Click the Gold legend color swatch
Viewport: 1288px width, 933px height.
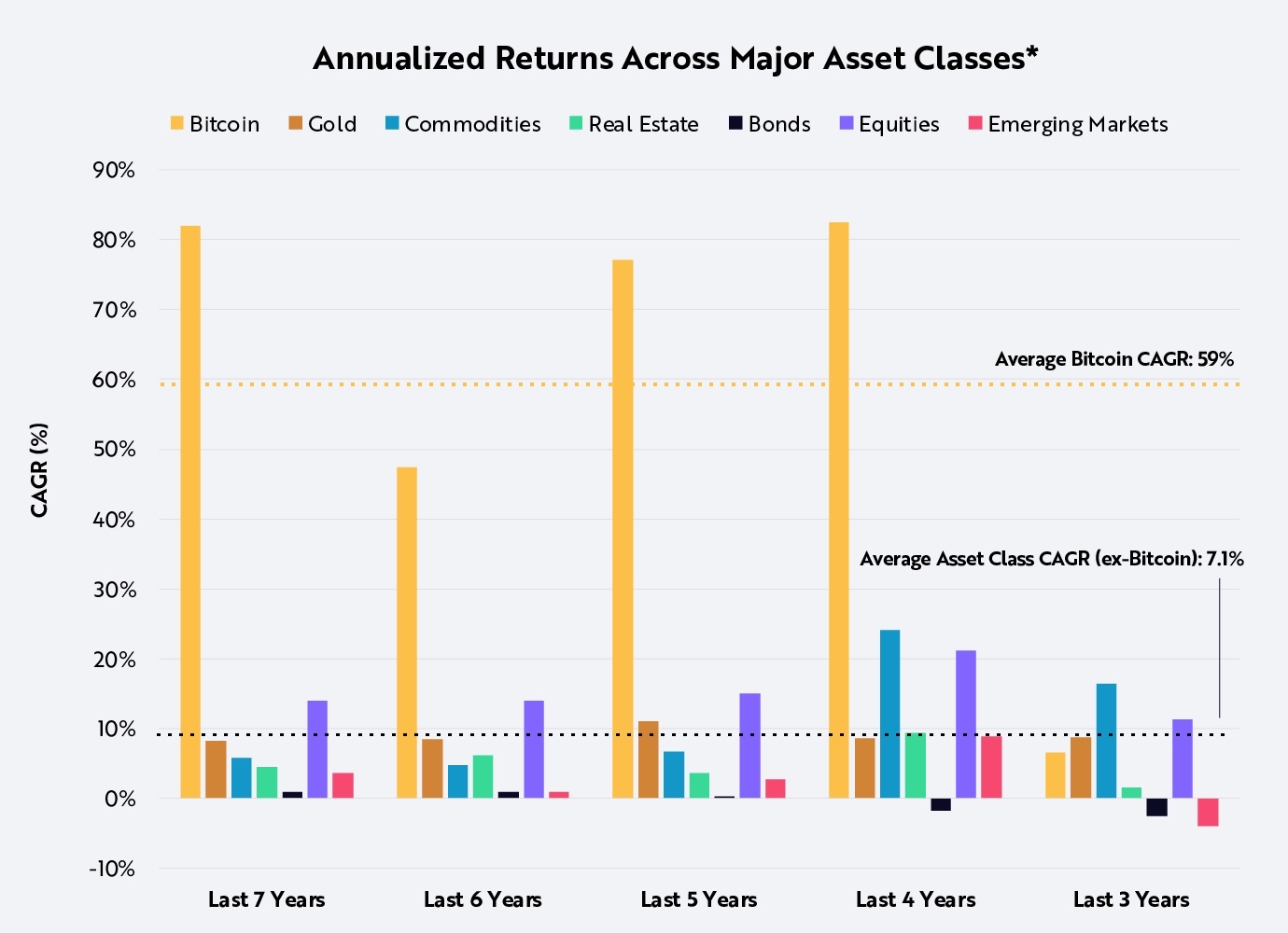point(295,124)
